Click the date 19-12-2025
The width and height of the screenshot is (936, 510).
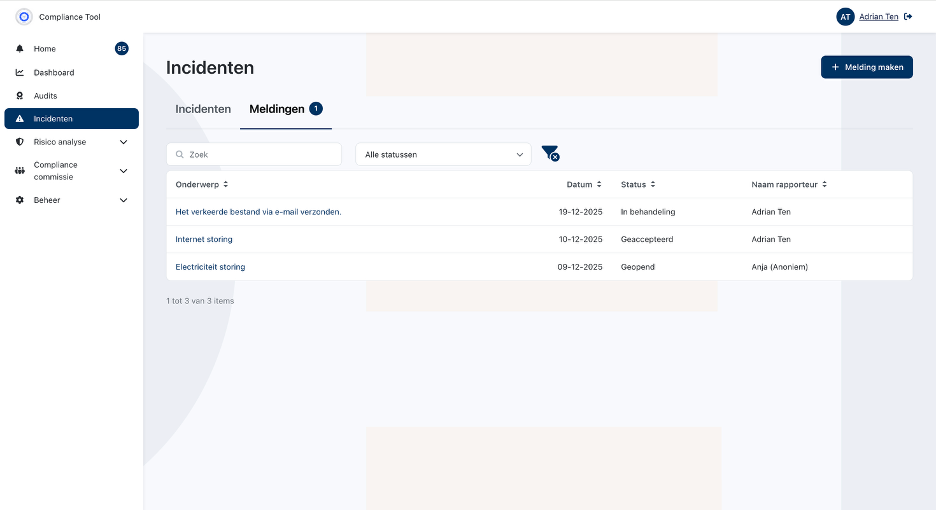580,212
